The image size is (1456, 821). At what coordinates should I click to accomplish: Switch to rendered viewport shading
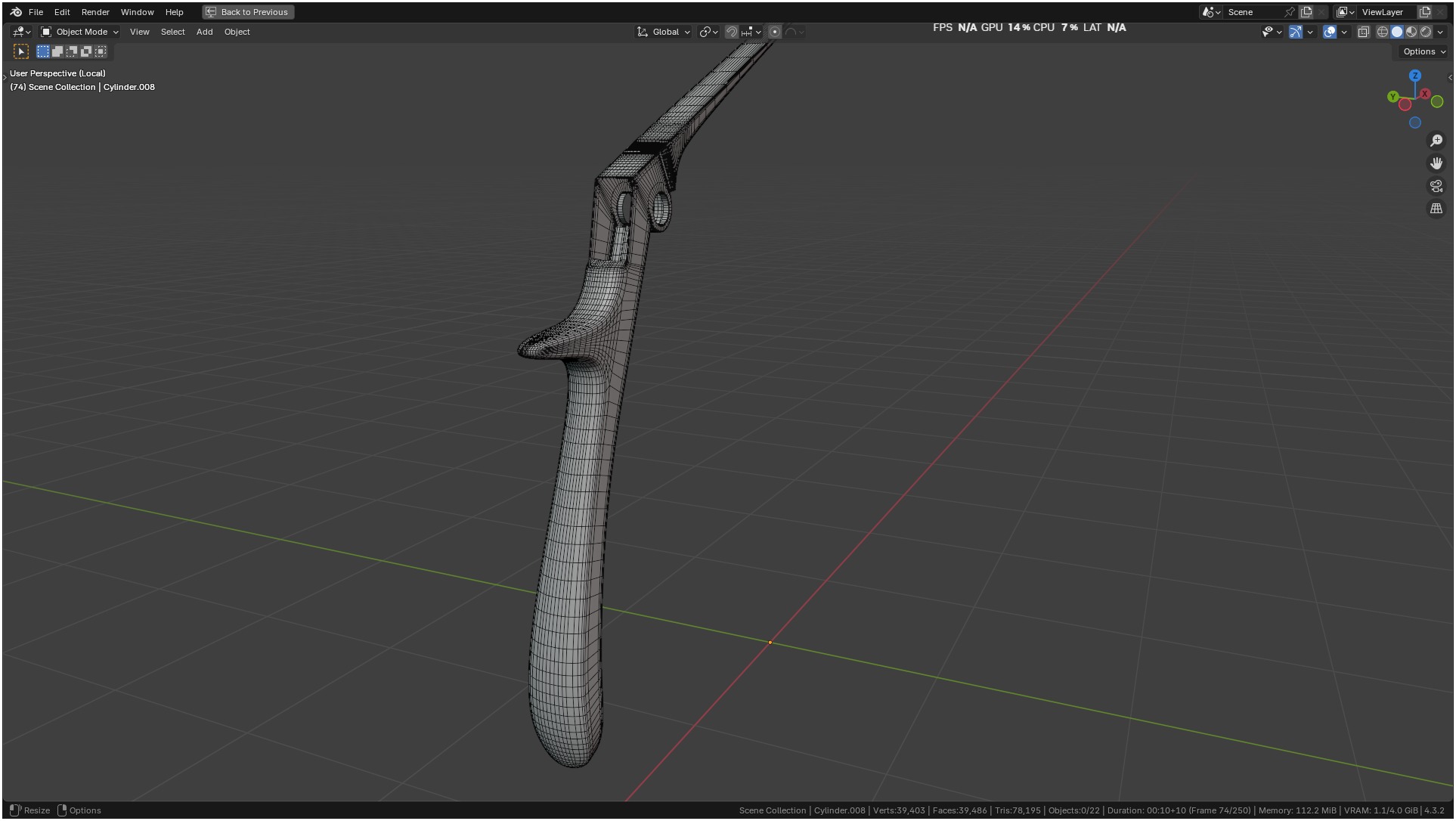click(1426, 32)
